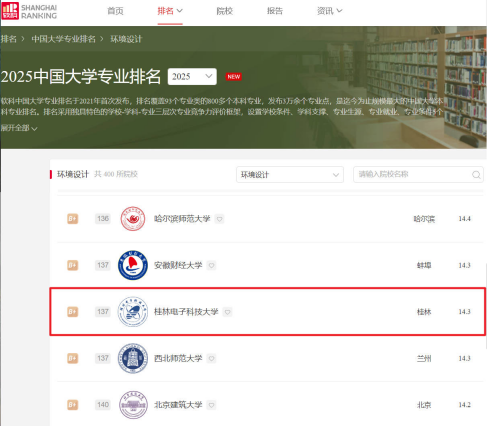
Task: Favorite 桂林电子科技大学 with heart icon
Action: [227, 312]
